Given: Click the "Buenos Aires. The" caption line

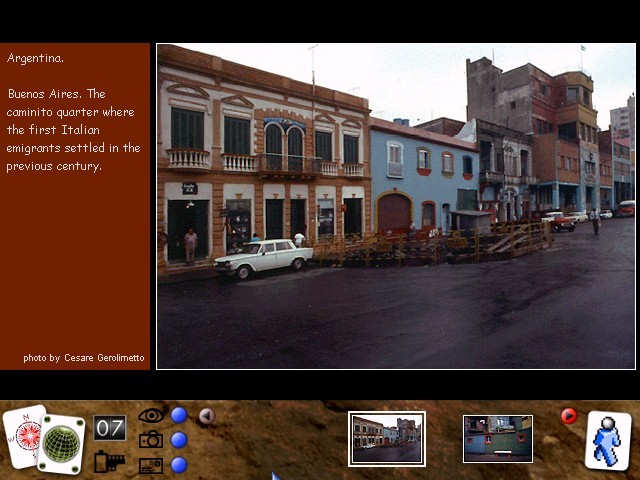Looking at the screenshot, I should click(57, 94).
